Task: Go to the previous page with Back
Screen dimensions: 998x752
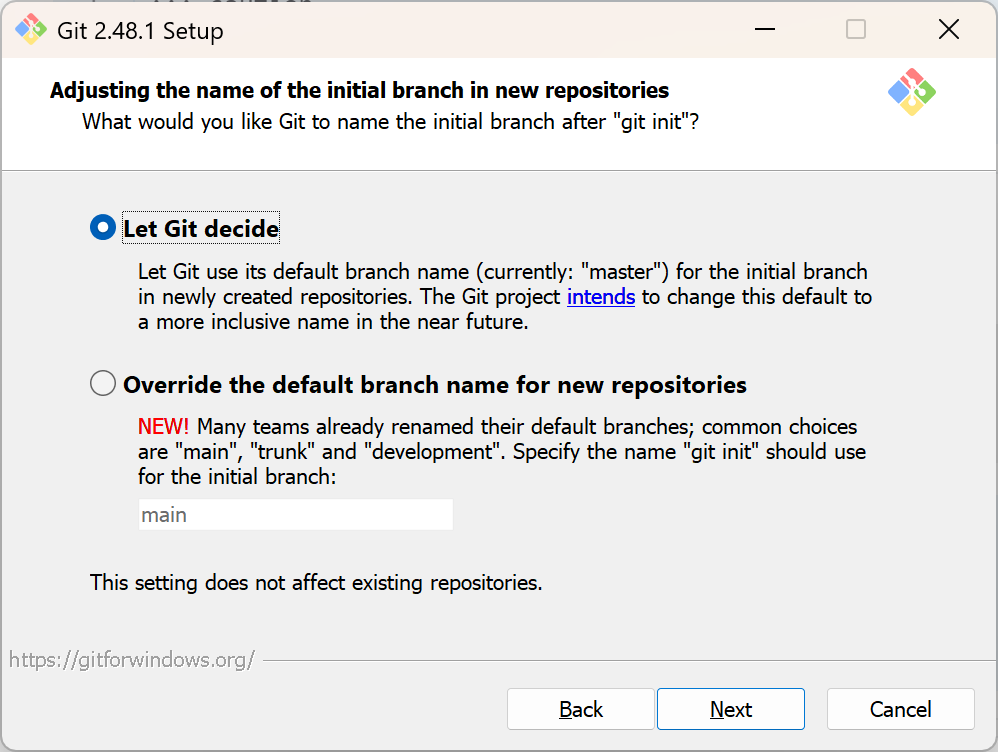Action: click(x=581, y=709)
